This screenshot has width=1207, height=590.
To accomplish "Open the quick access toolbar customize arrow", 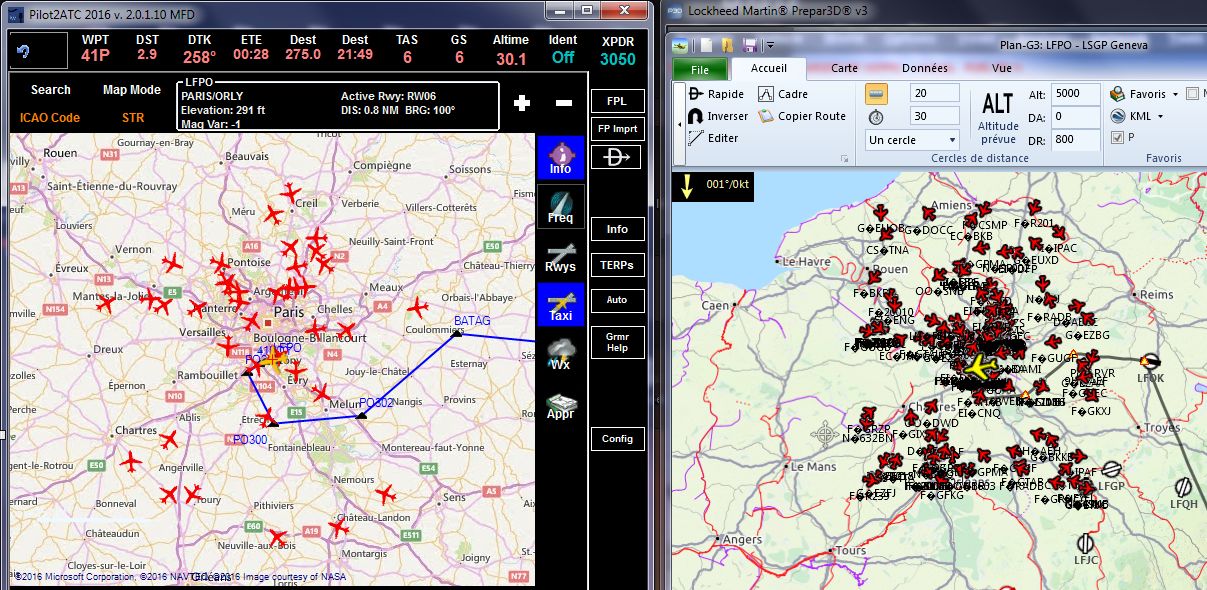I will click(771, 45).
